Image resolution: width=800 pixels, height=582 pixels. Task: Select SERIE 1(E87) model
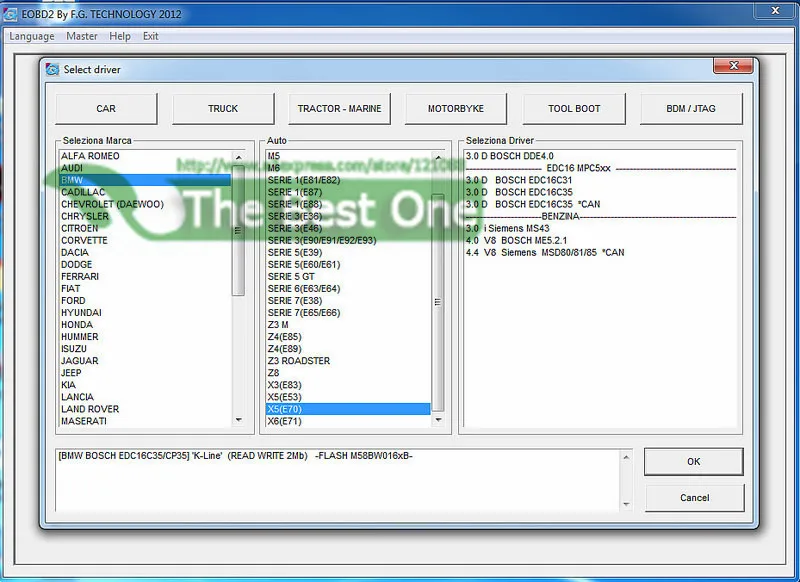click(348, 192)
